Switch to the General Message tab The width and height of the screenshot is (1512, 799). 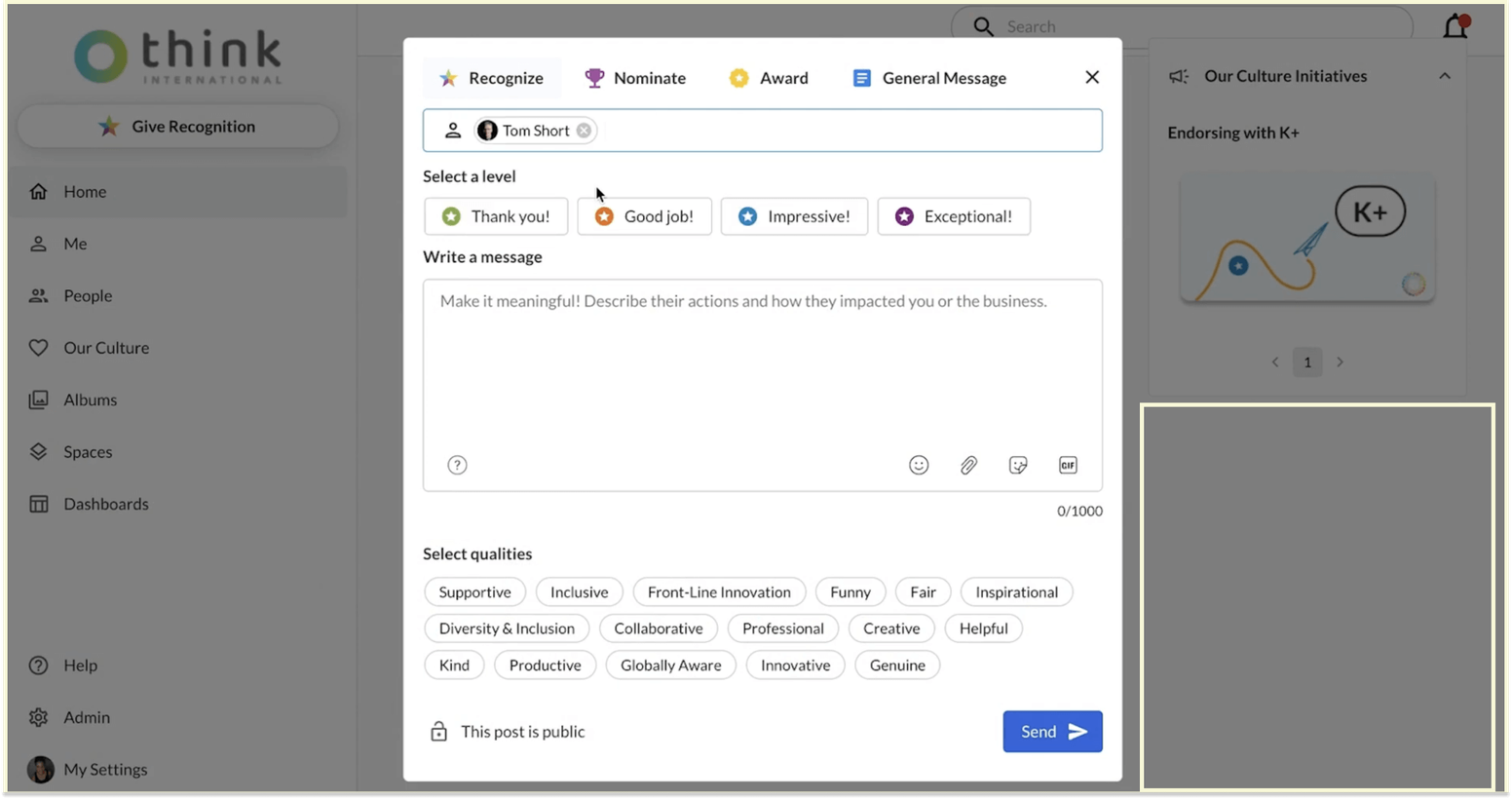929,78
